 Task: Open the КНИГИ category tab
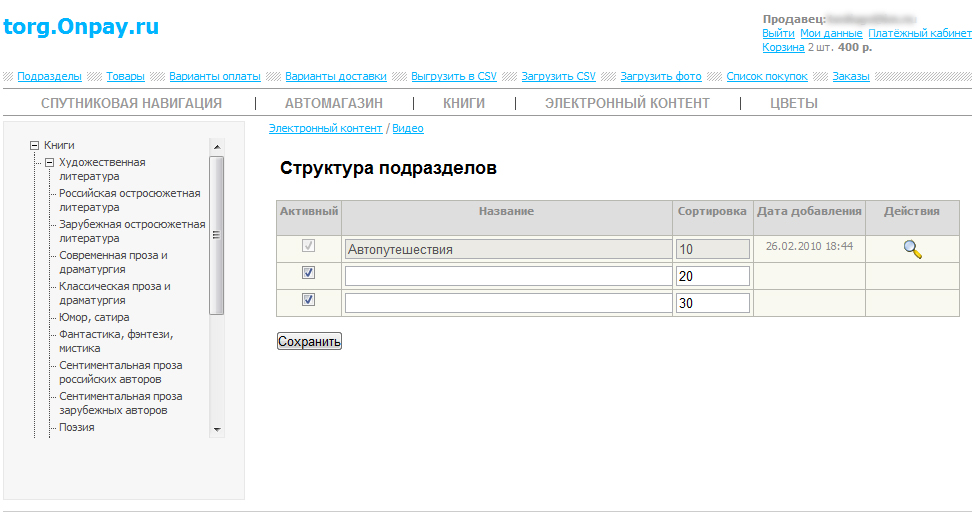tap(464, 103)
